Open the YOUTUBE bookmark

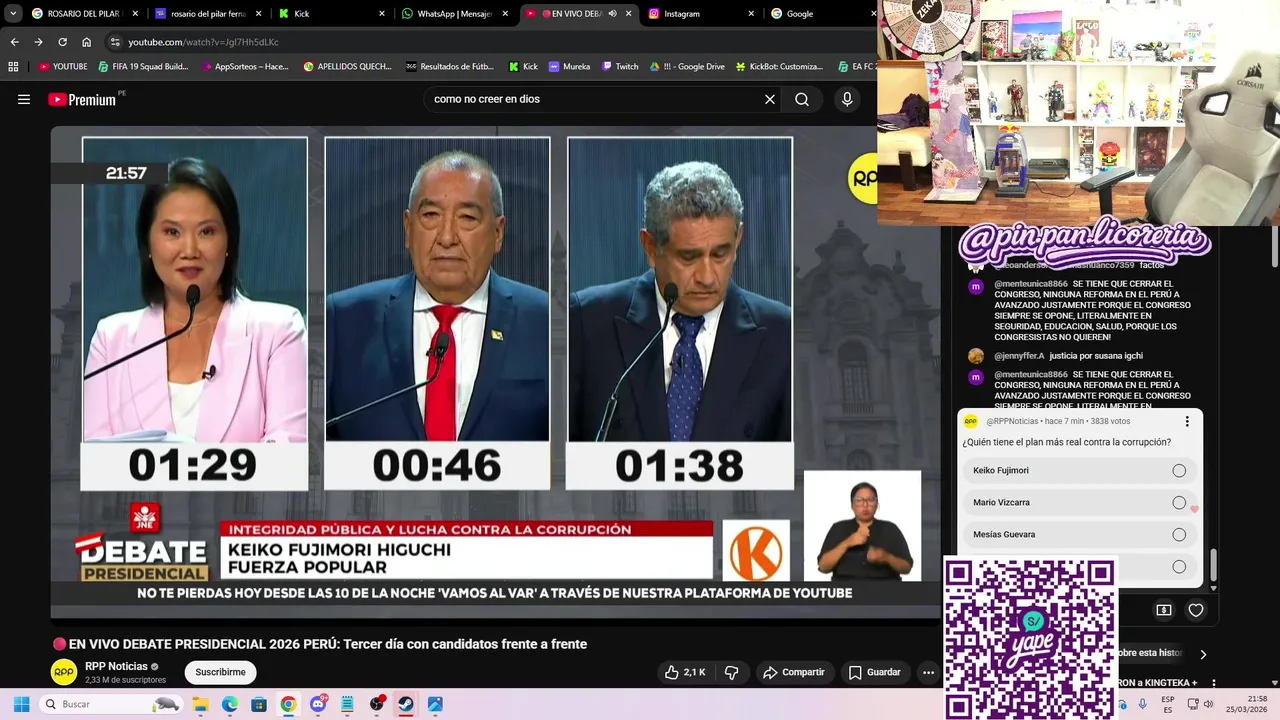pyautogui.click(x=63, y=67)
